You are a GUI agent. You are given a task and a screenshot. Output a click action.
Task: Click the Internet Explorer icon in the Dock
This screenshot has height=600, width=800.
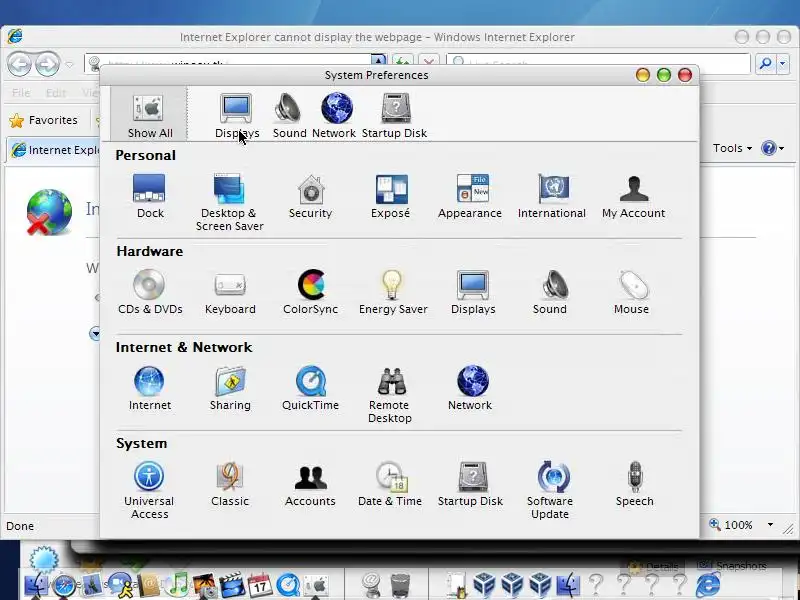tap(708, 585)
